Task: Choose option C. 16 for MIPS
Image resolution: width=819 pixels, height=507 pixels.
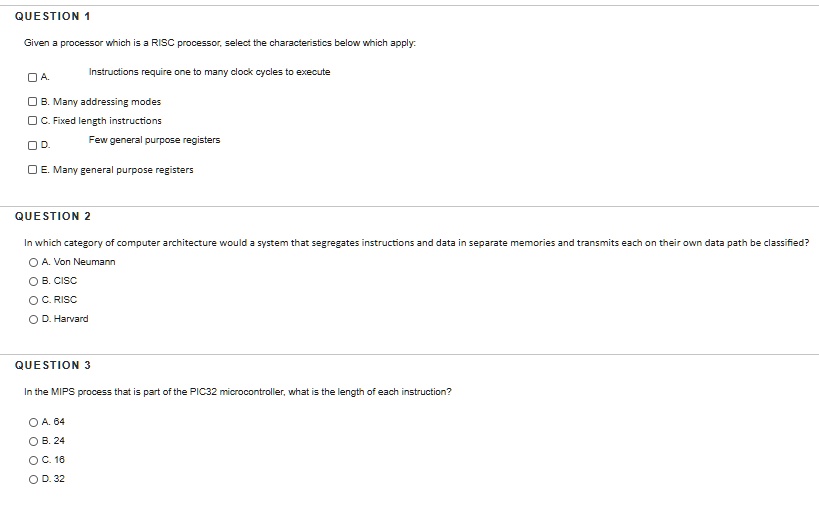Action: click(33, 460)
